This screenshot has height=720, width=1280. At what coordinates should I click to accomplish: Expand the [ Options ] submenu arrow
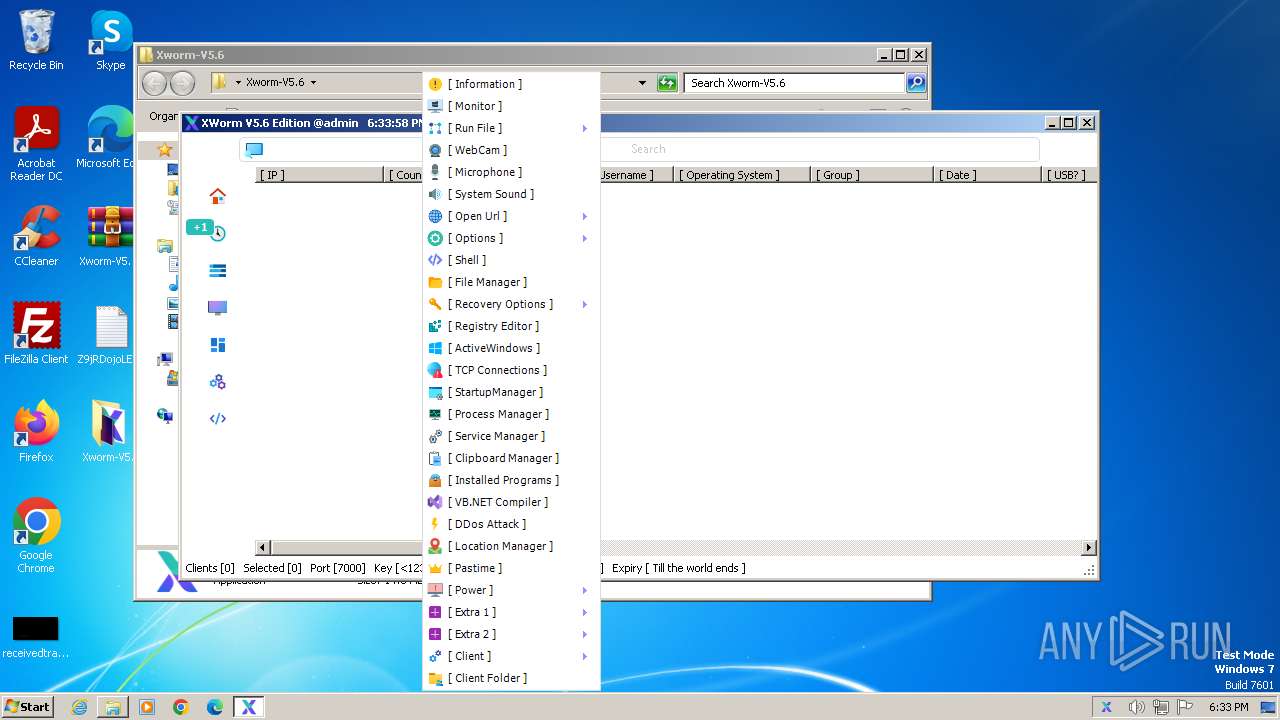pos(585,238)
